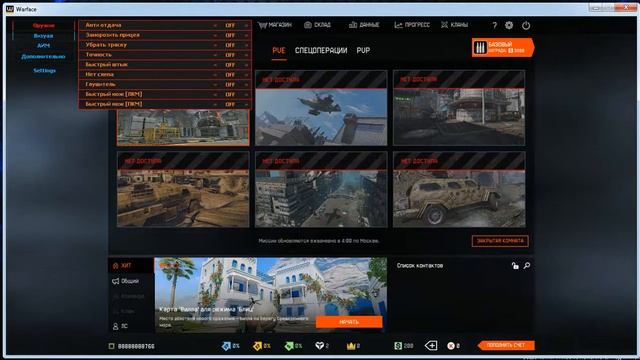Click the ЗАКРЫТАЯ КОМНАТА button
Image resolution: width=640 pixels, height=360 pixels.
[x=500, y=241]
